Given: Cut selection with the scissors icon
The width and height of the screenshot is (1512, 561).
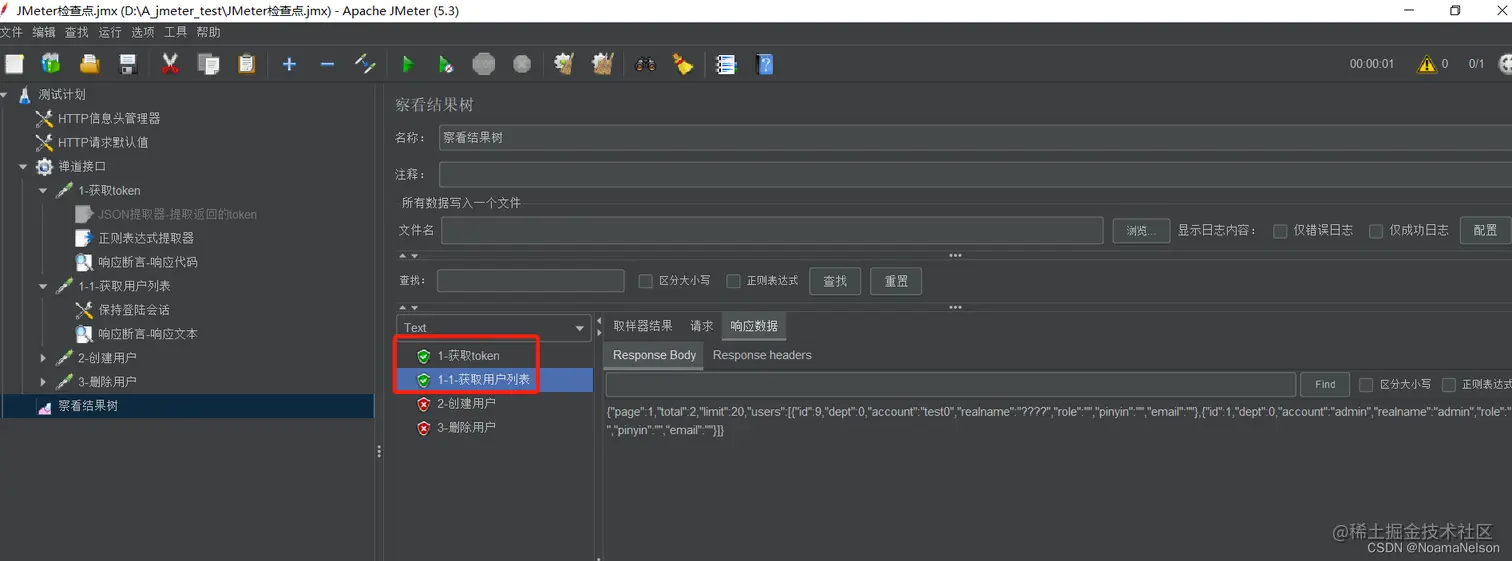Looking at the screenshot, I should pos(170,64).
